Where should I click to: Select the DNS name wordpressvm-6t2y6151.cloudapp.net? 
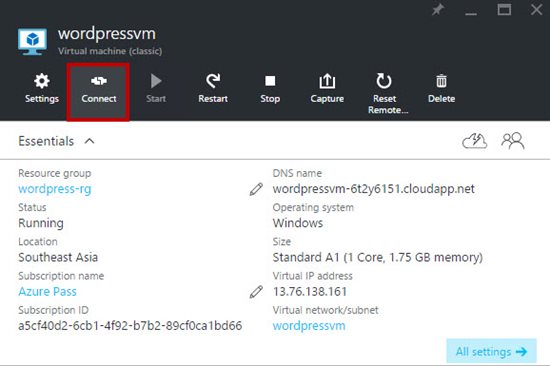coord(374,189)
